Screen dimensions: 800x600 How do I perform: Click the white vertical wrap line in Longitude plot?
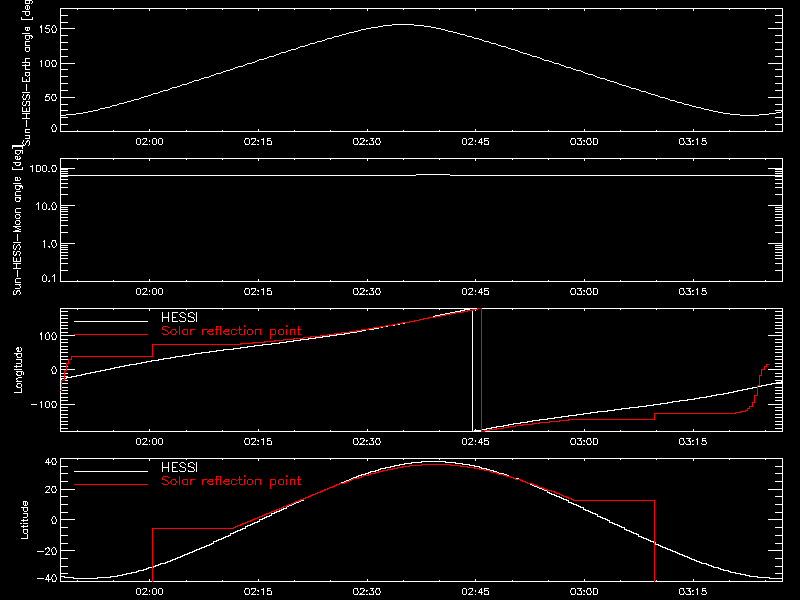(x=472, y=370)
